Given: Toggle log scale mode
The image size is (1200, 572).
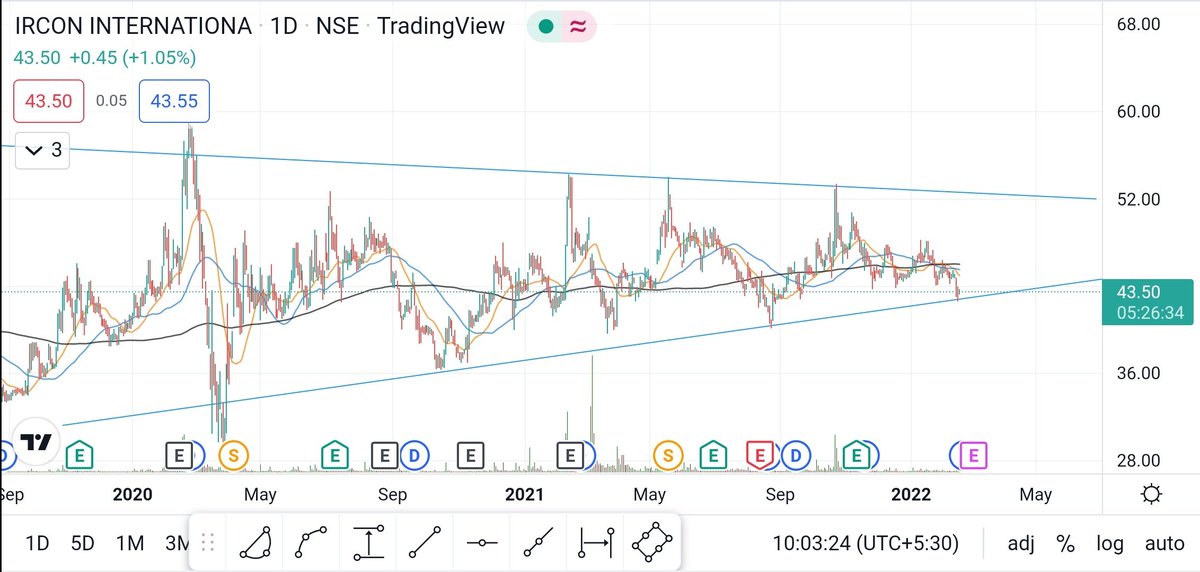Looking at the screenshot, I should (x=1110, y=544).
